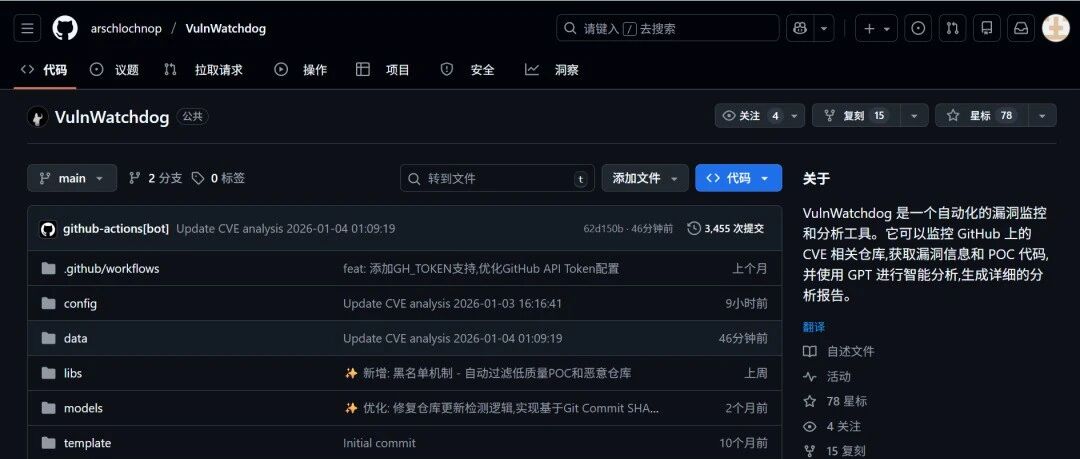Image resolution: width=1080 pixels, height=459 pixels.
Task: Expand the 星标 lists dropdown arrow
Action: (1042, 116)
